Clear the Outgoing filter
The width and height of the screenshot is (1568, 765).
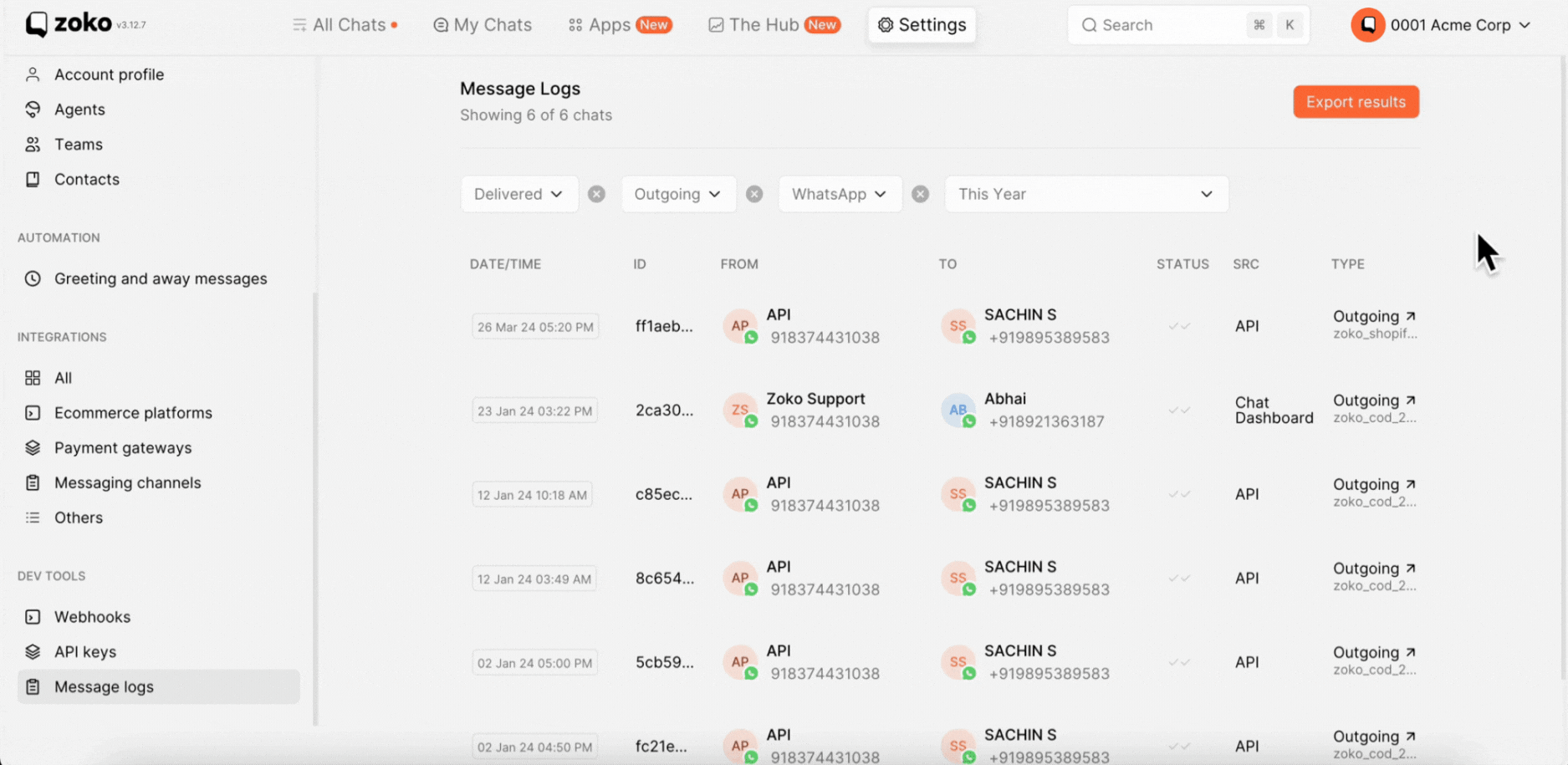pyautogui.click(x=754, y=194)
